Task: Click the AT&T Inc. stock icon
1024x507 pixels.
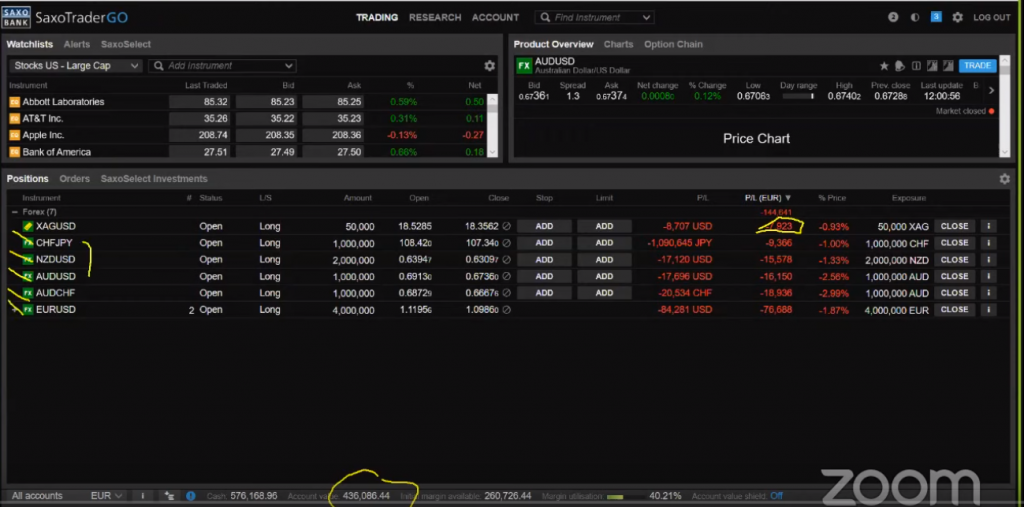Action: (x=14, y=119)
